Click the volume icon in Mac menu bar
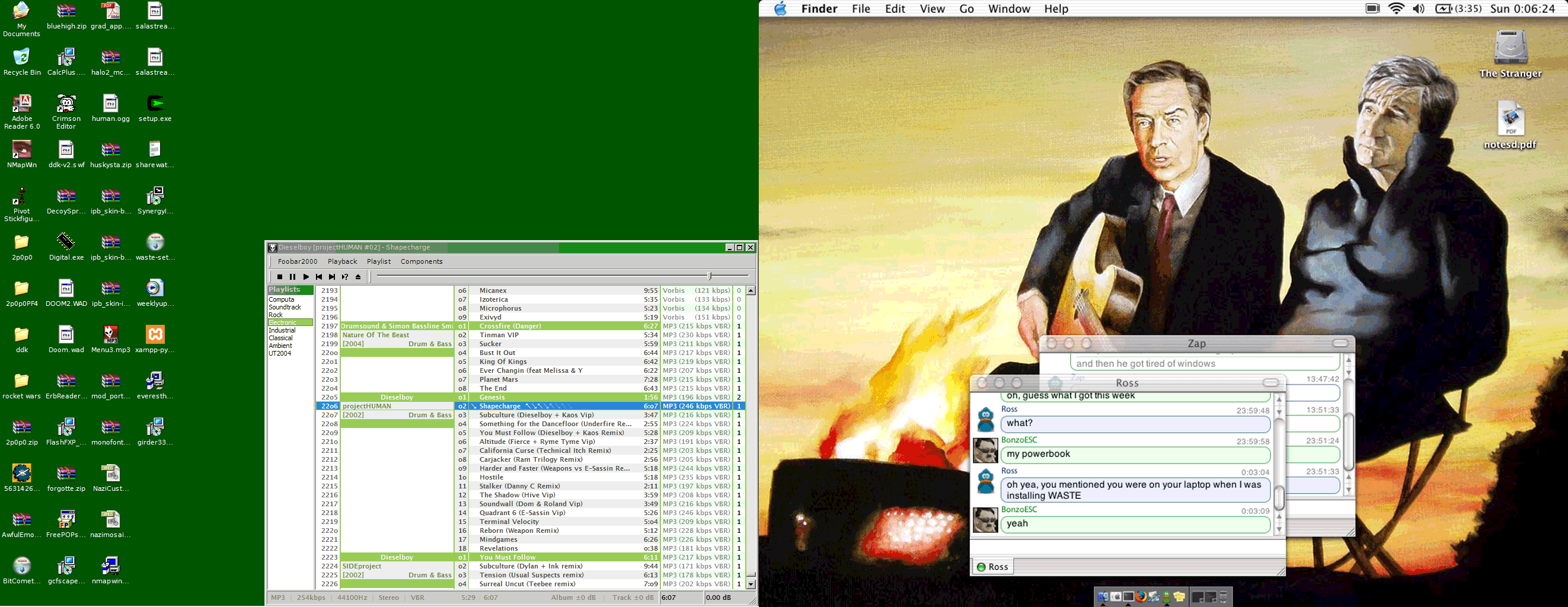The image size is (1568, 607). (x=1419, y=8)
